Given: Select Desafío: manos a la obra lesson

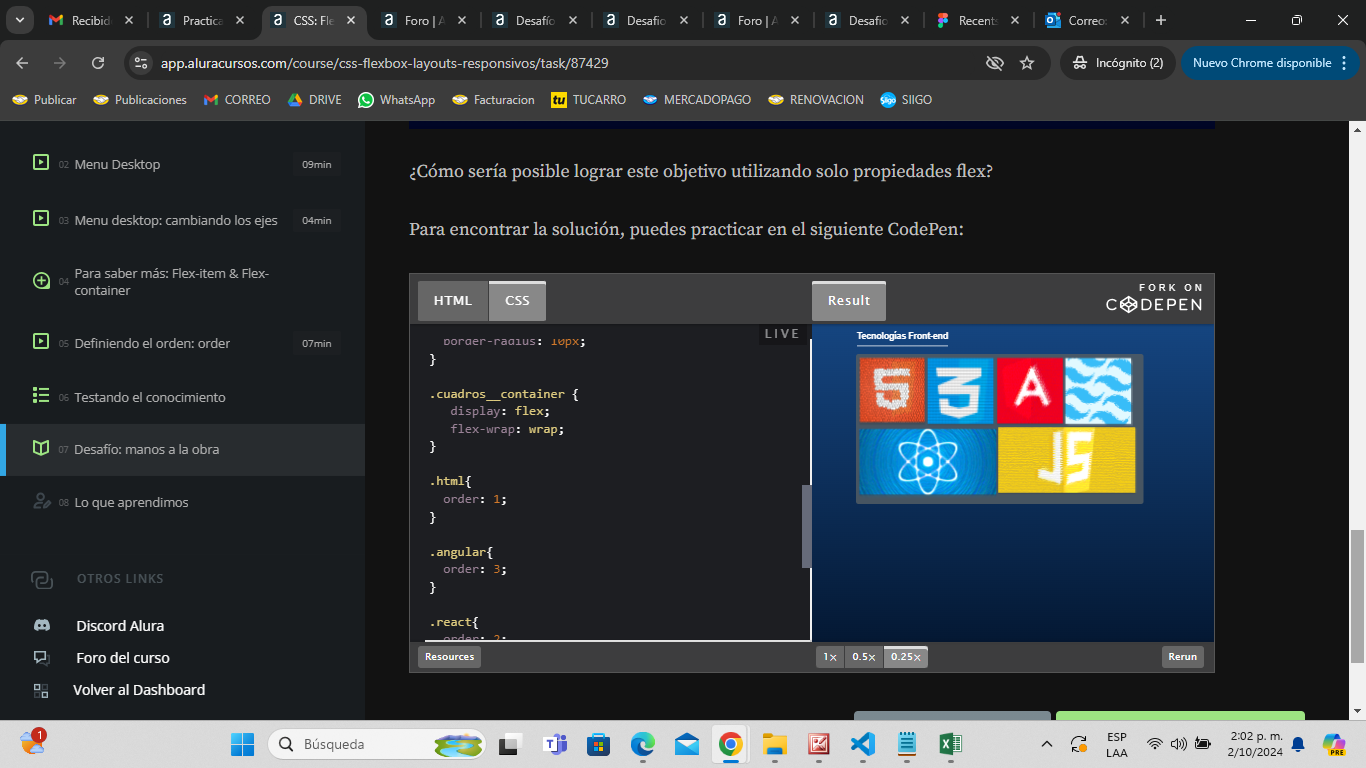Looking at the screenshot, I should click(x=182, y=449).
